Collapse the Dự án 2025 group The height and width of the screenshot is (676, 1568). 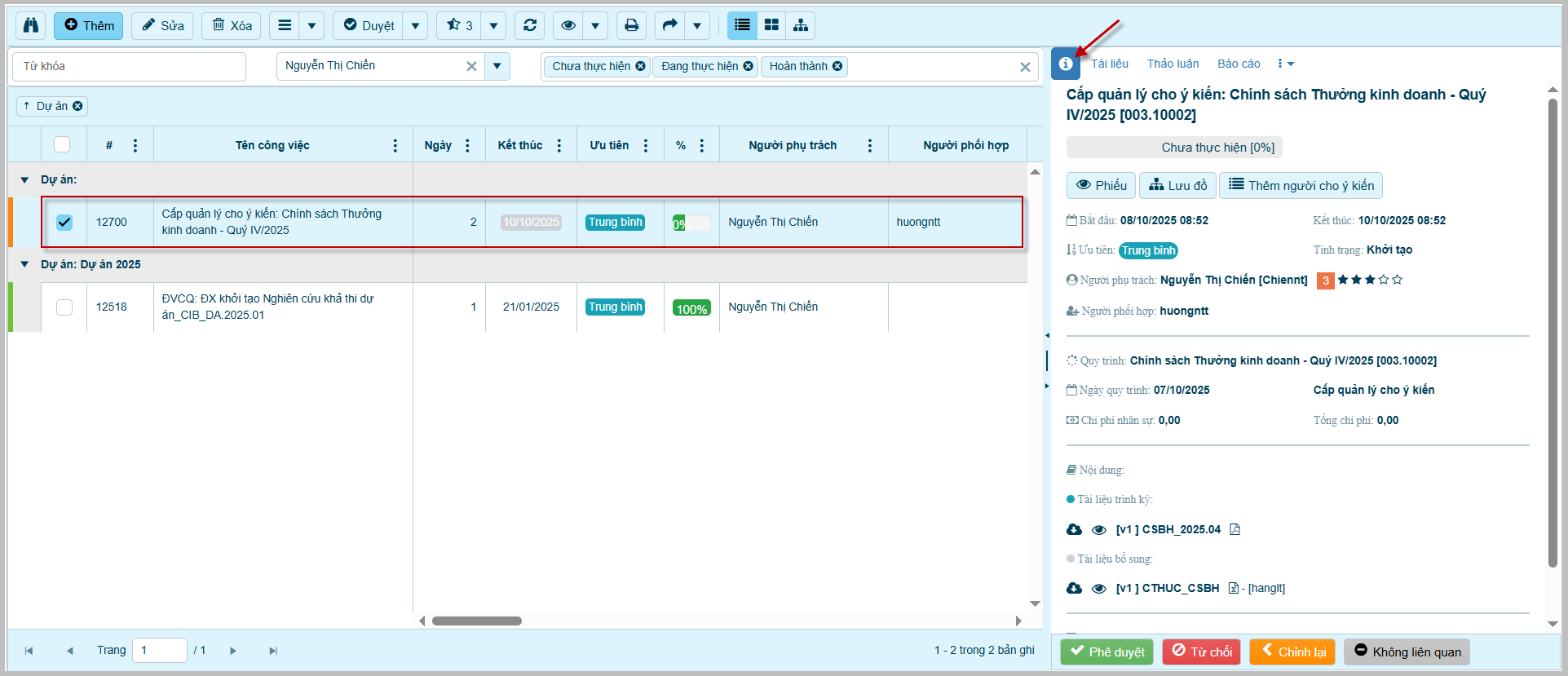coord(24,264)
